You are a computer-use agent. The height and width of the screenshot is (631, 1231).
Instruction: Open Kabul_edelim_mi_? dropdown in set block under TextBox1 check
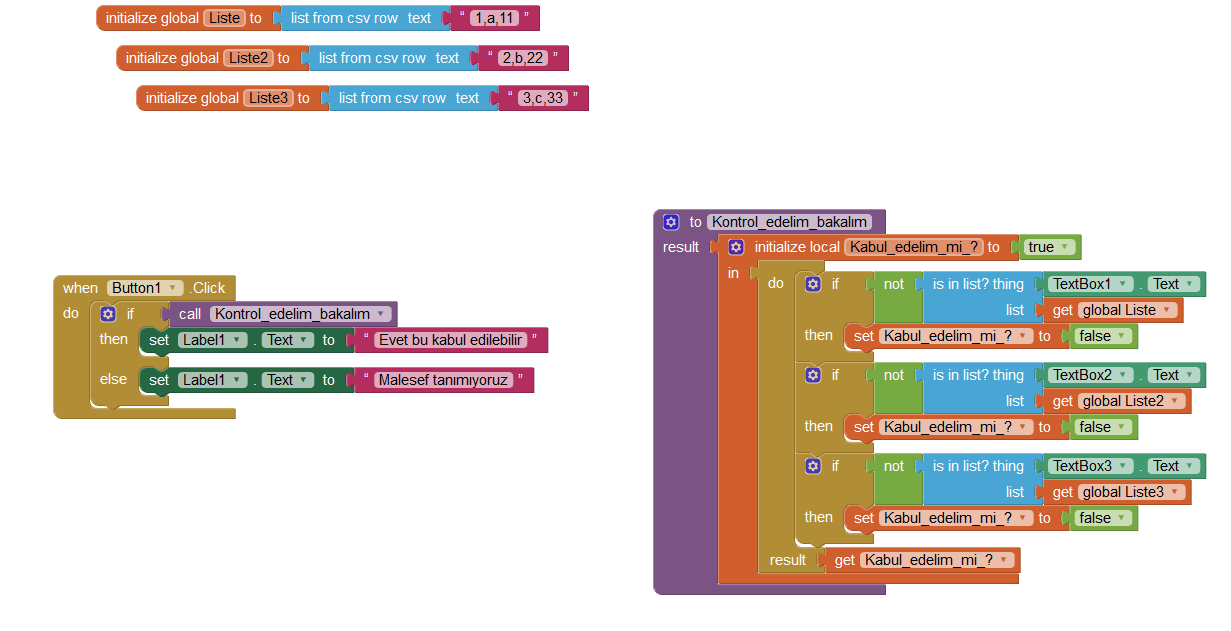(955, 336)
